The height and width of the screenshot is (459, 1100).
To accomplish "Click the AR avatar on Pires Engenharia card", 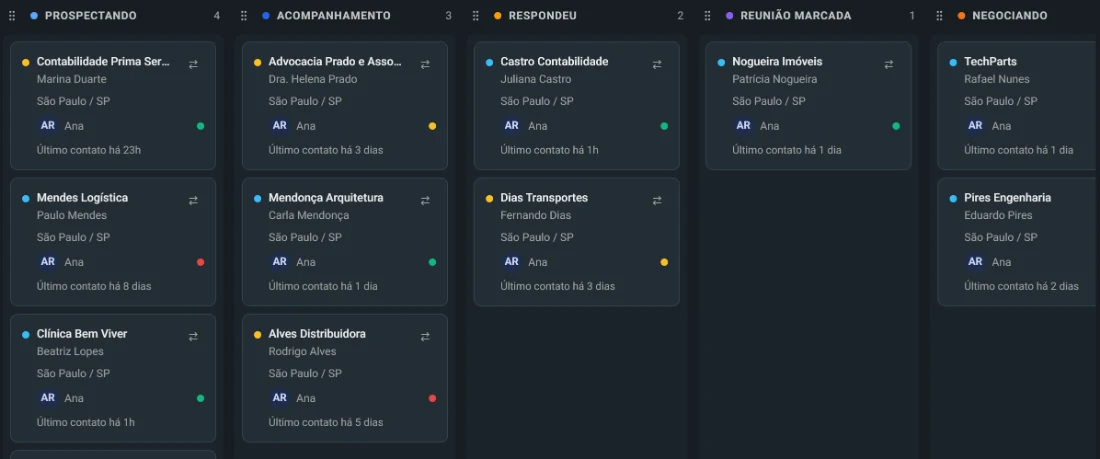I will pos(975,262).
